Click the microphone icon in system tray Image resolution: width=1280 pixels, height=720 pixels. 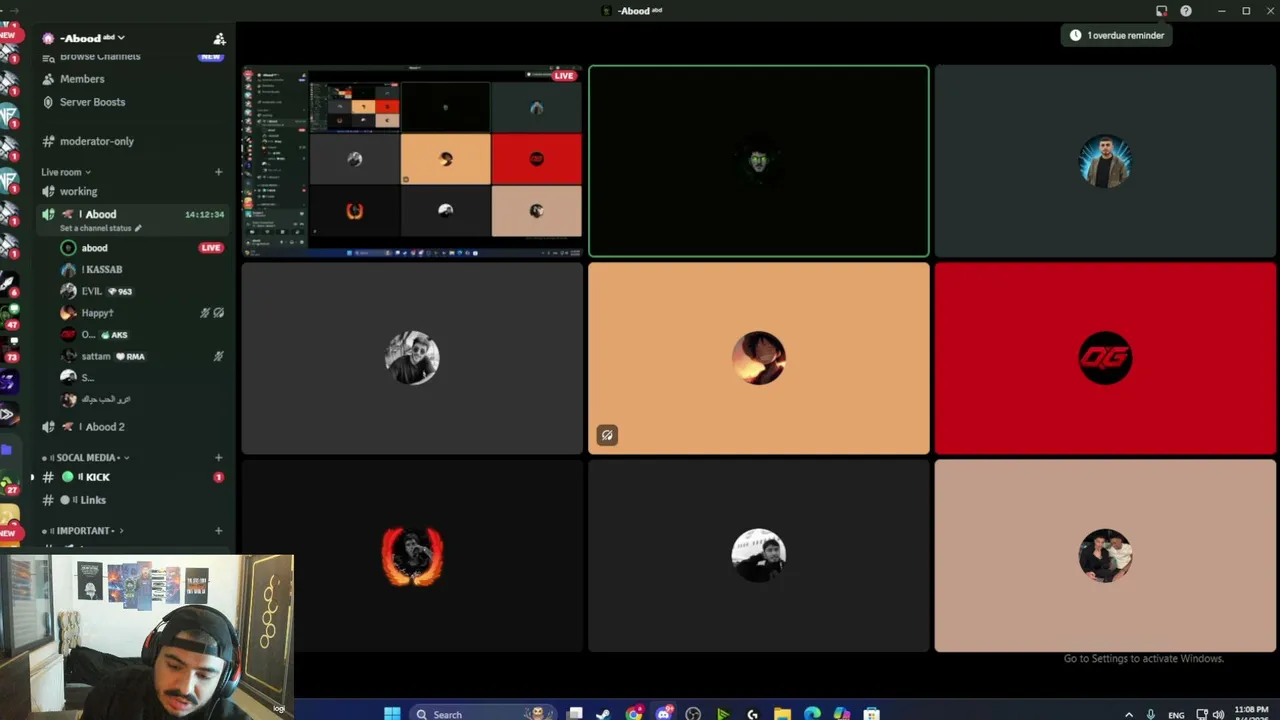coord(1151,714)
